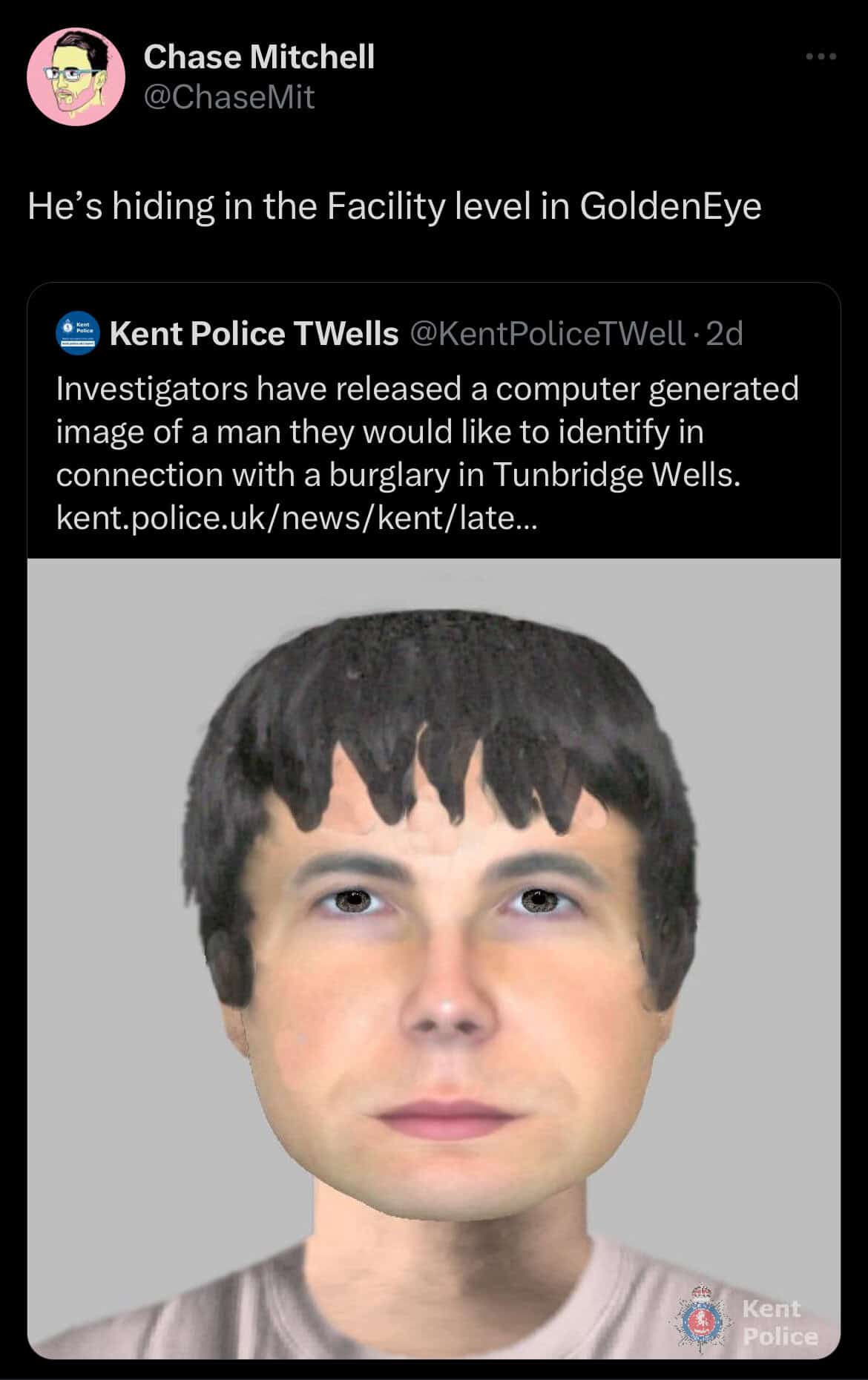
Task: Open the quoted tweet text about Investigators
Action: pyautogui.click(x=427, y=453)
